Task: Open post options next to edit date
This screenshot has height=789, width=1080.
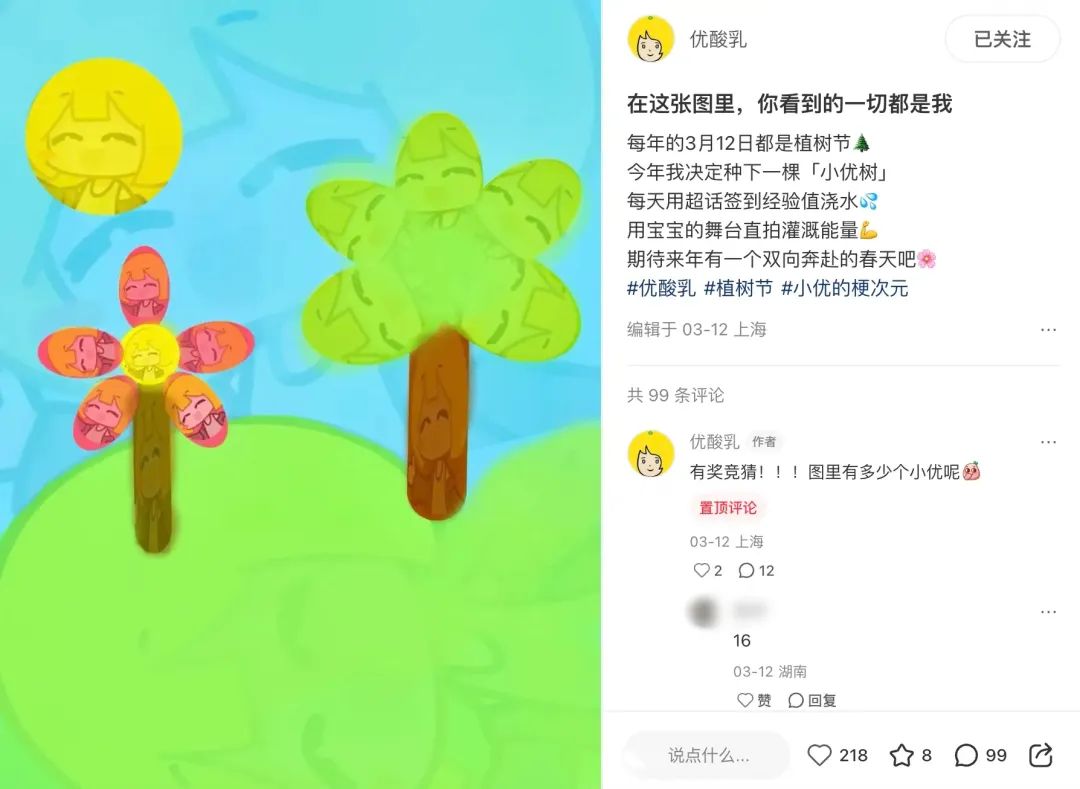Action: coord(1048,330)
